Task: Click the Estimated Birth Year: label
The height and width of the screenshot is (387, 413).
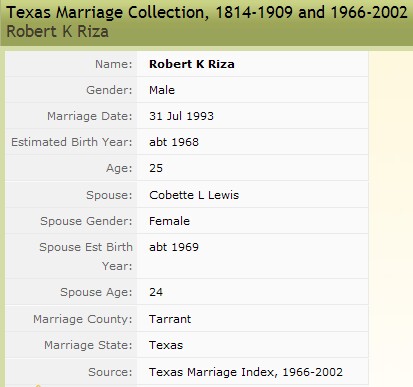Action: click(72, 142)
